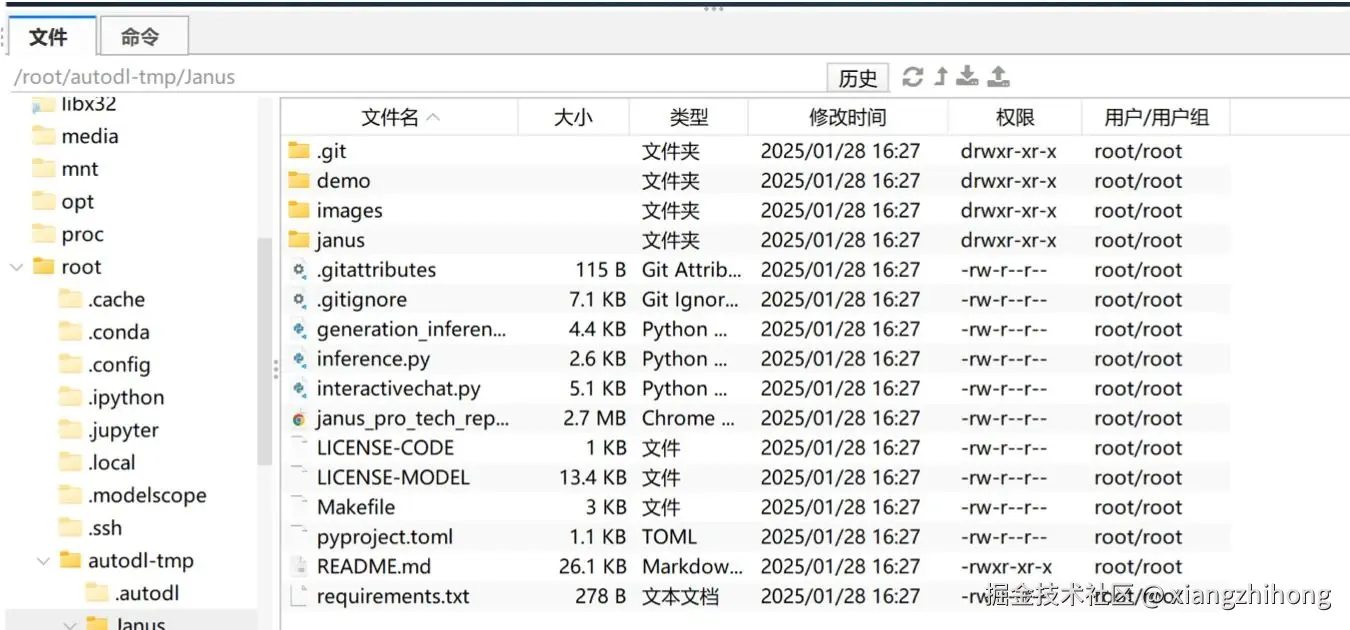
Task: Collapse the Janus tree node
Action: pyautogui.click(x=70, y=625)
